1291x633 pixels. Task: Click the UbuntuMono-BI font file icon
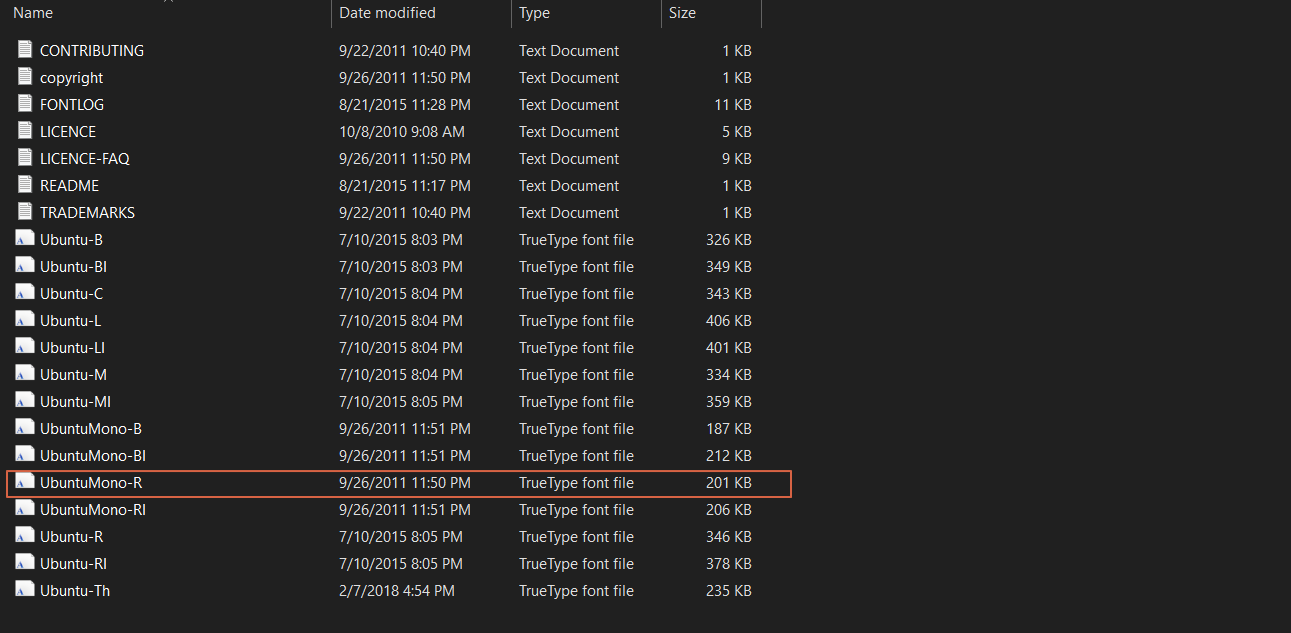point(25,454)
